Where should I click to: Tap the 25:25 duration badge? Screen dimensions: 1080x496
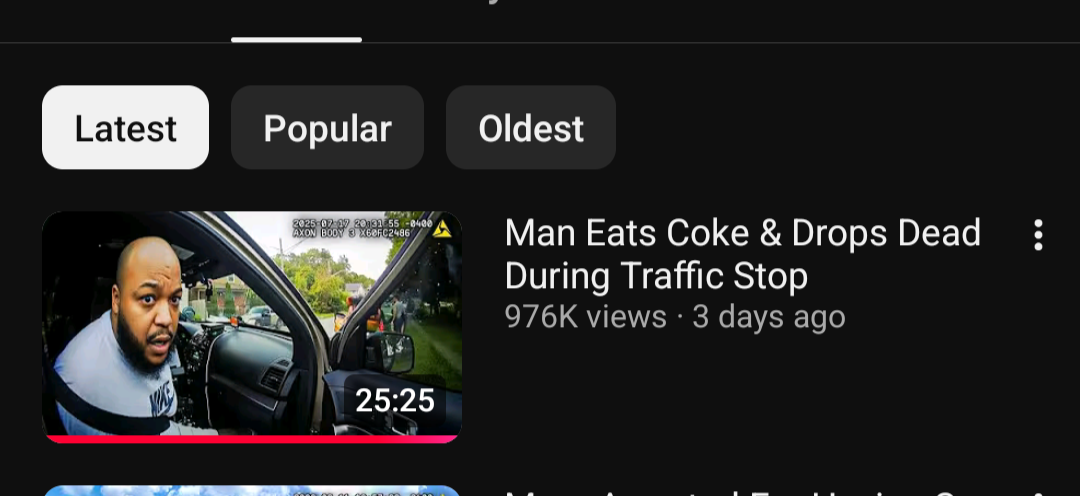[395, 400]
